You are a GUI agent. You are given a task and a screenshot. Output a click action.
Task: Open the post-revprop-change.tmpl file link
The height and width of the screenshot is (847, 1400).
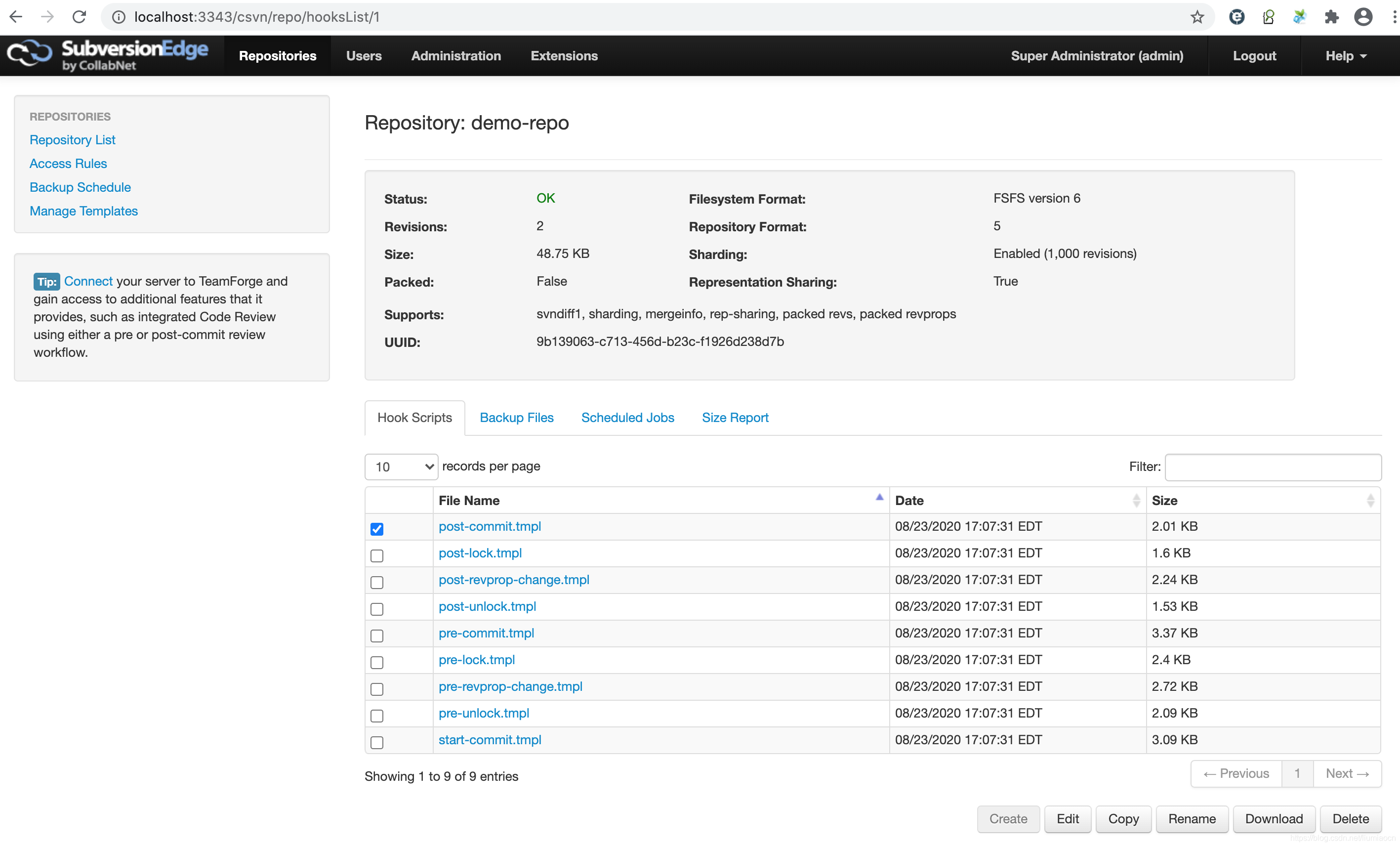coord(514,579)
